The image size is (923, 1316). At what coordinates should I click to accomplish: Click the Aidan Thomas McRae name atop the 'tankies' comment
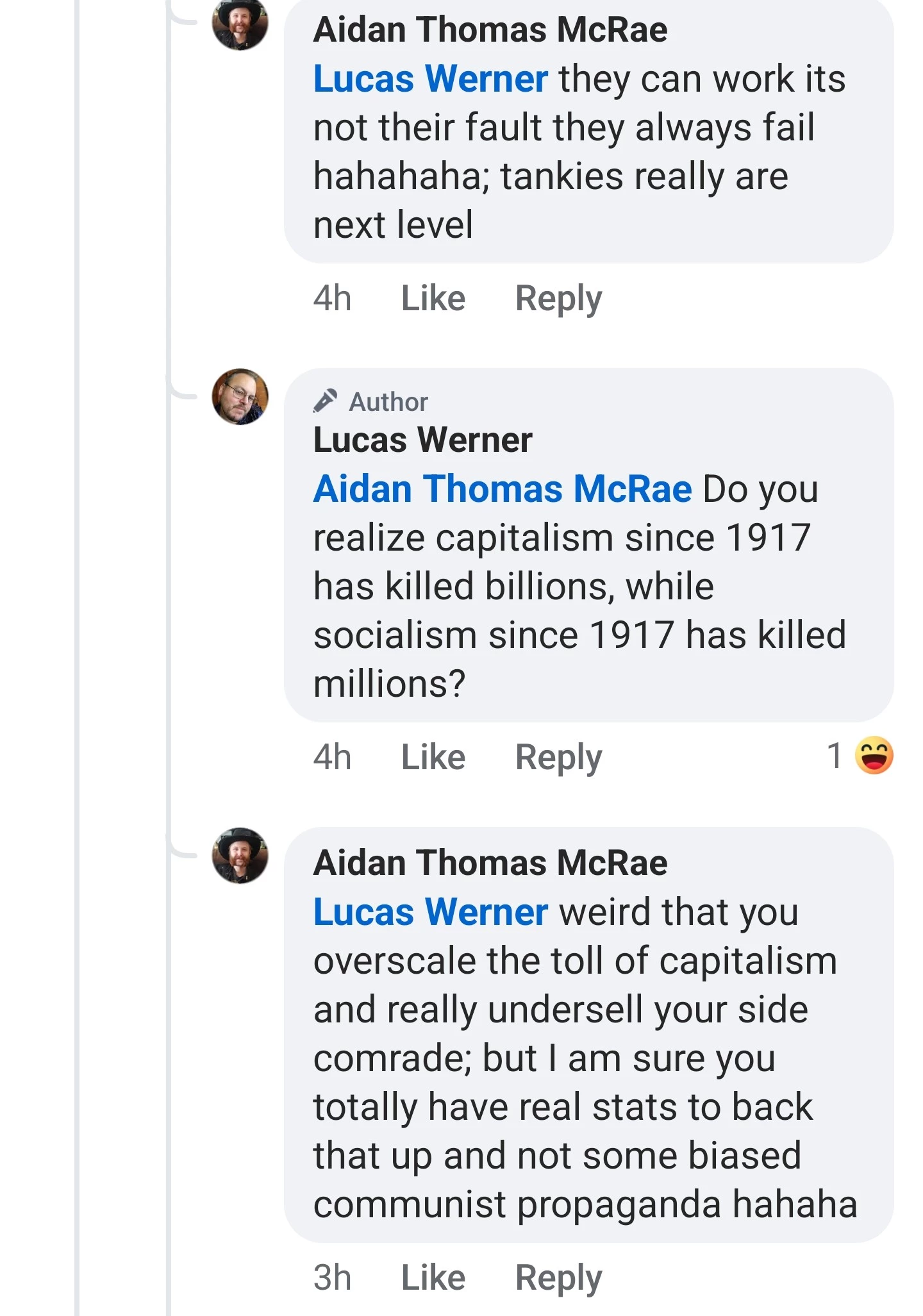pos(490,30)
